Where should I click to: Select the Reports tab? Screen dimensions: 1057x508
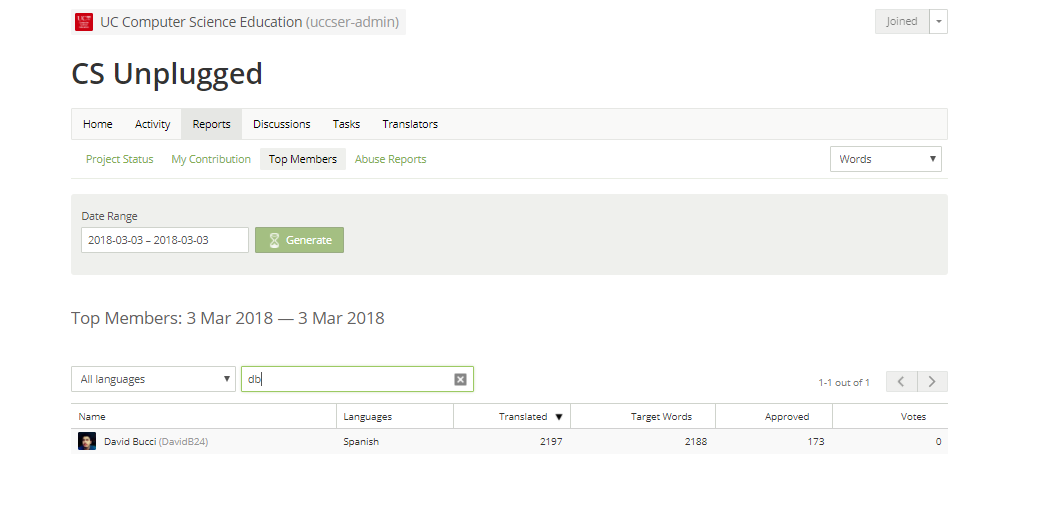[212, 124]
